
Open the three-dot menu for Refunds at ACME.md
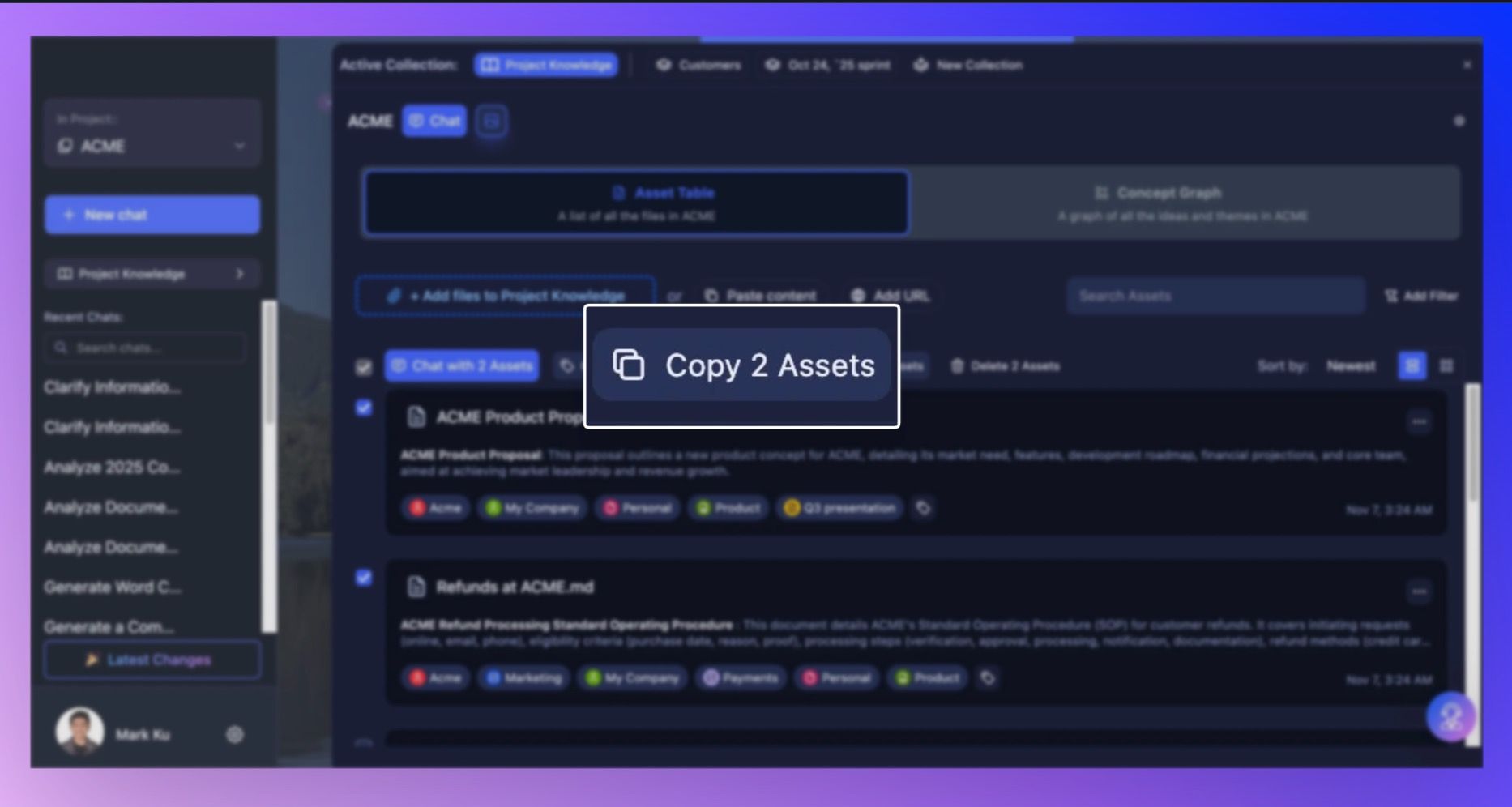point(1418,591)
